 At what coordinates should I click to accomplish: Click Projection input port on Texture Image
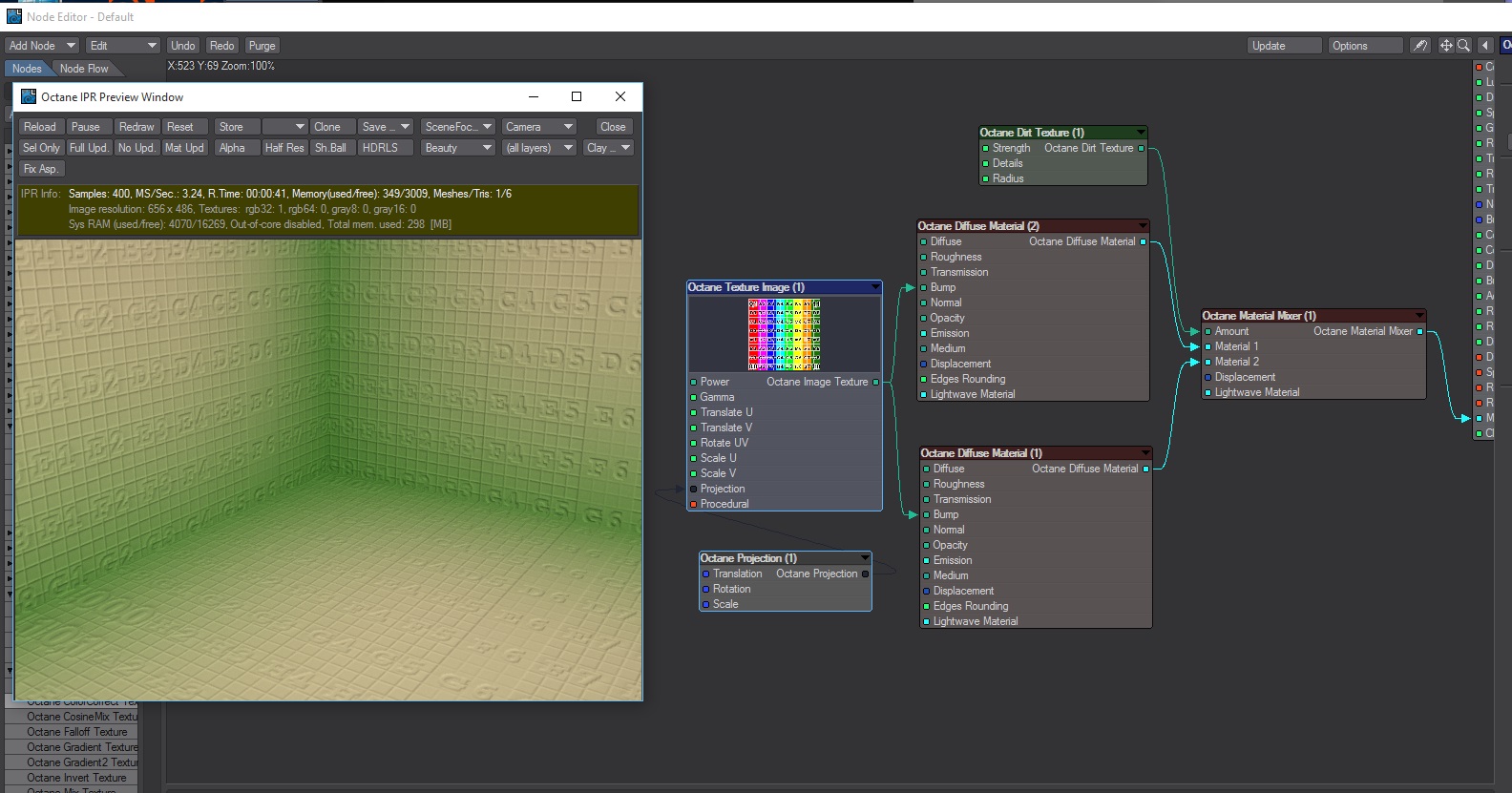(x=694, y=489)
